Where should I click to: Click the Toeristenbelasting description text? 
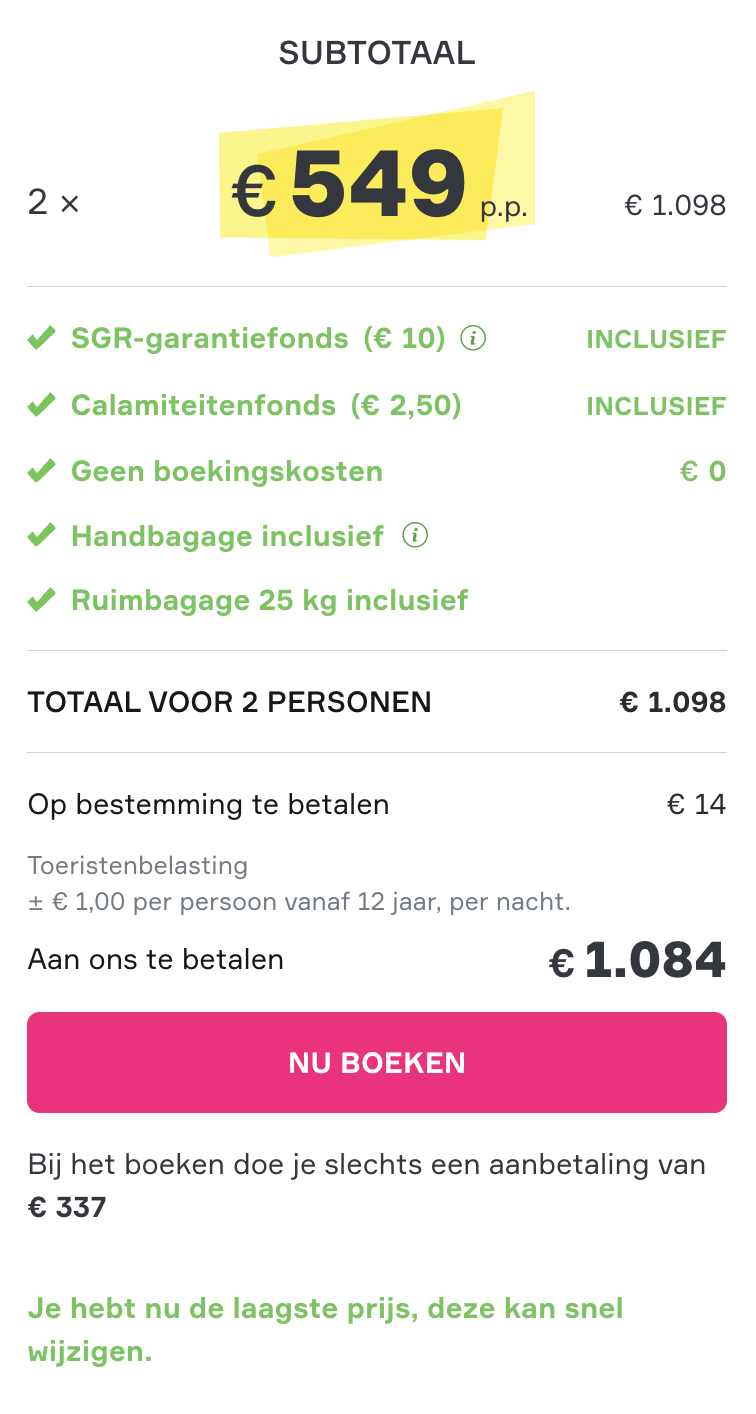298,884
